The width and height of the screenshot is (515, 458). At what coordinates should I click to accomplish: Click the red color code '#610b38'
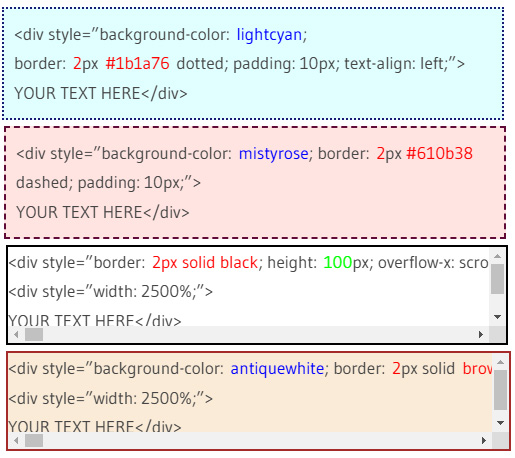click(439, 154)
